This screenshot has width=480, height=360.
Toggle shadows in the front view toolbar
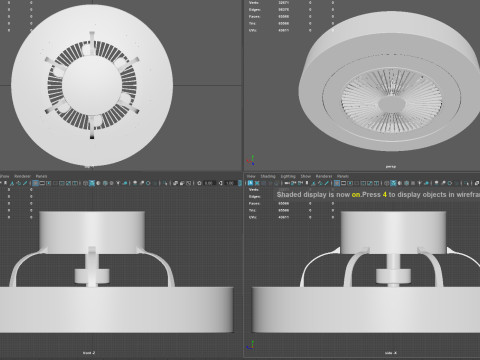pyautogui.click(x=124, y=183)
